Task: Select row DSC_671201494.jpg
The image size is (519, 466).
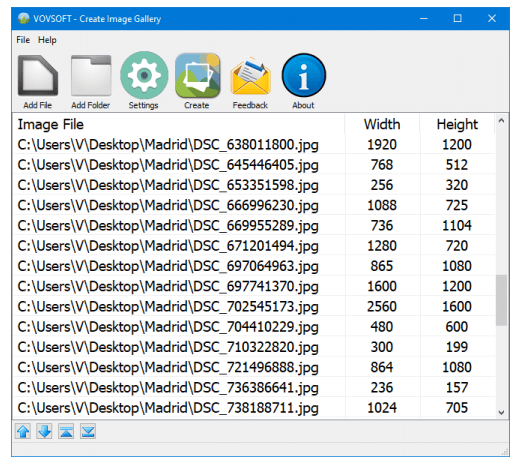Action: 254,246
